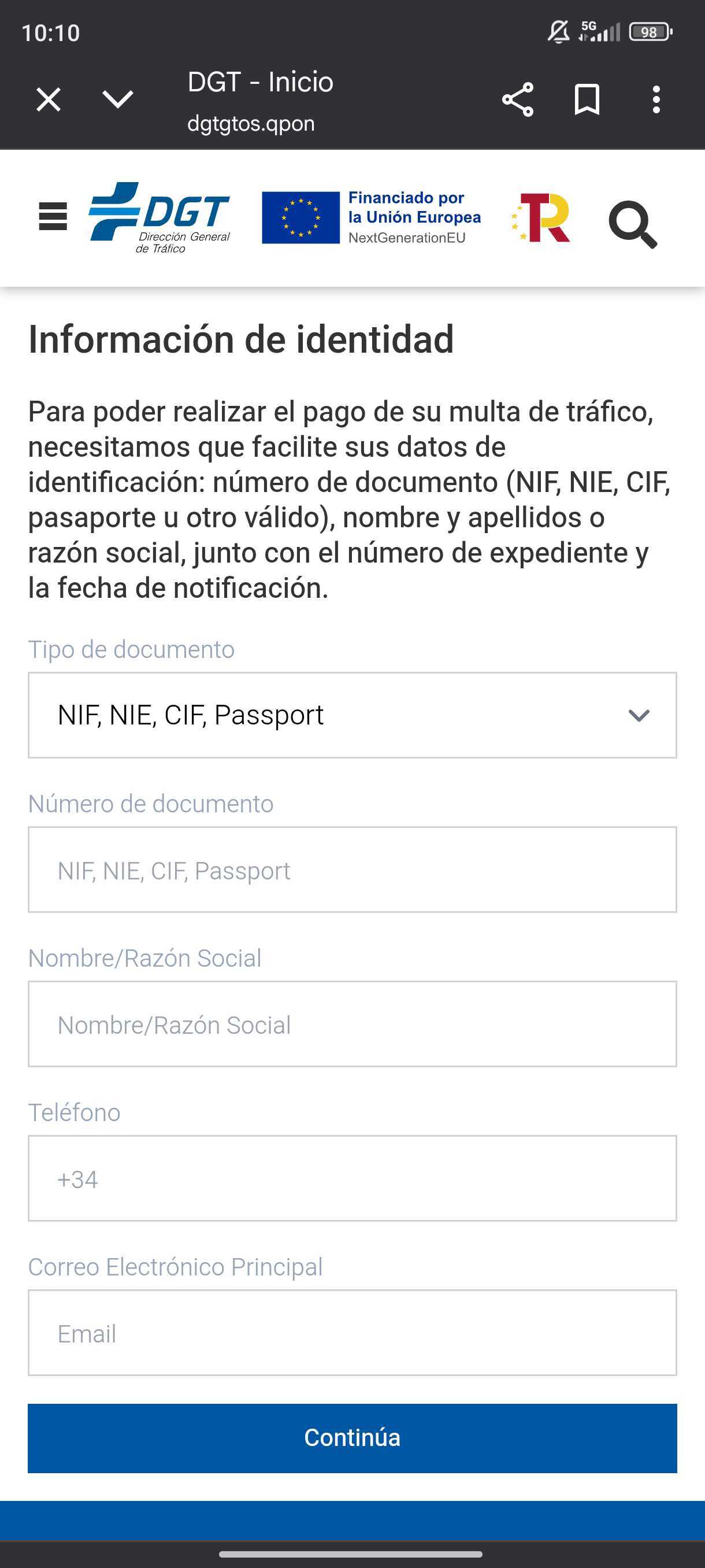Tap the European Union flag logo
The width and height of the screenshot is (705, 1568).
[300, 217]
